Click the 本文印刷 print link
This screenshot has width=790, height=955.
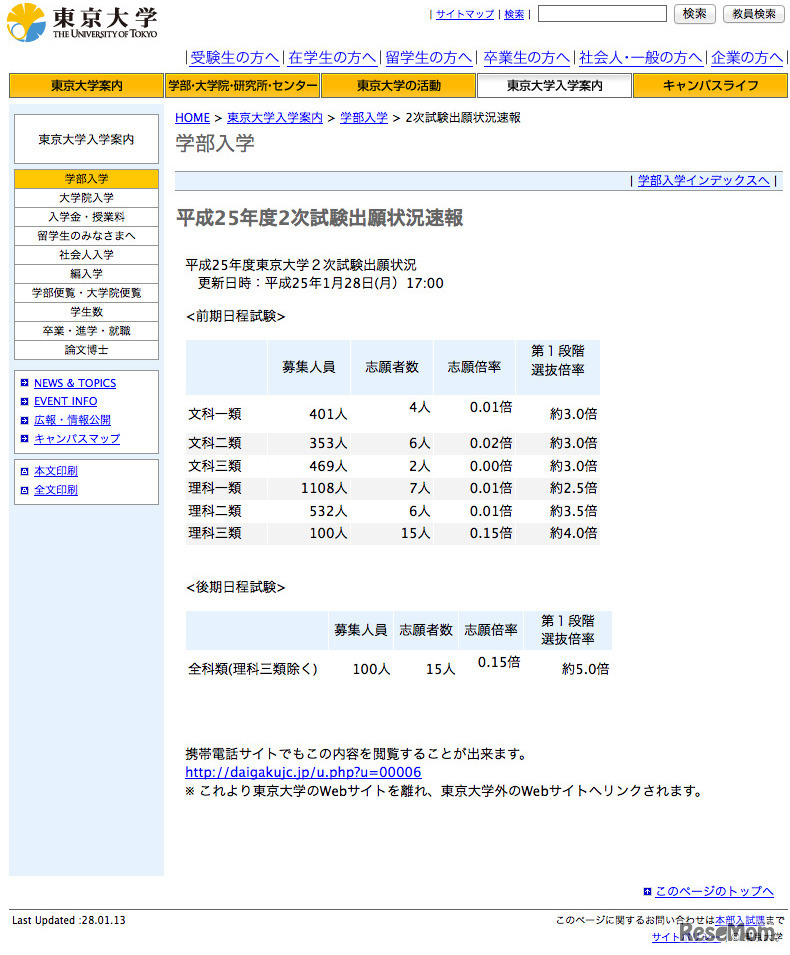point(56,471)
